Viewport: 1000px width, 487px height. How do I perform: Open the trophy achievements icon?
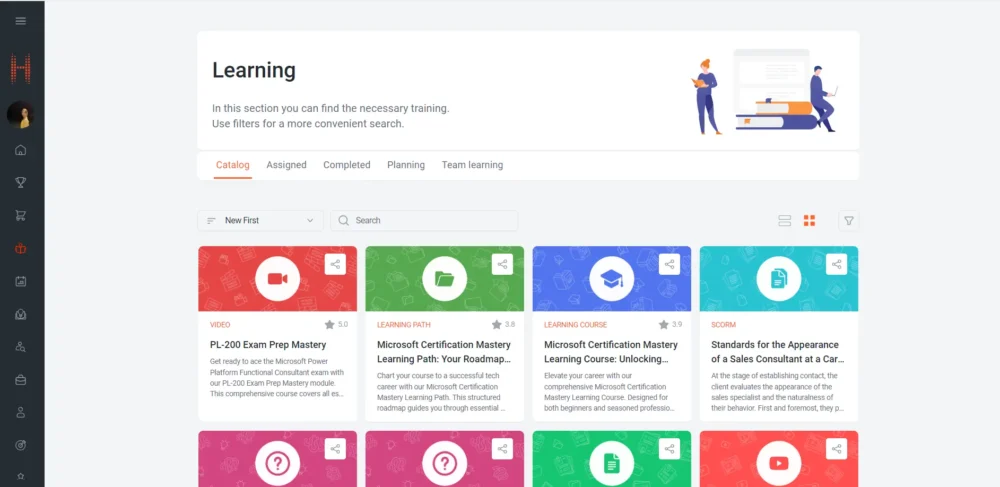click(21, 183)
